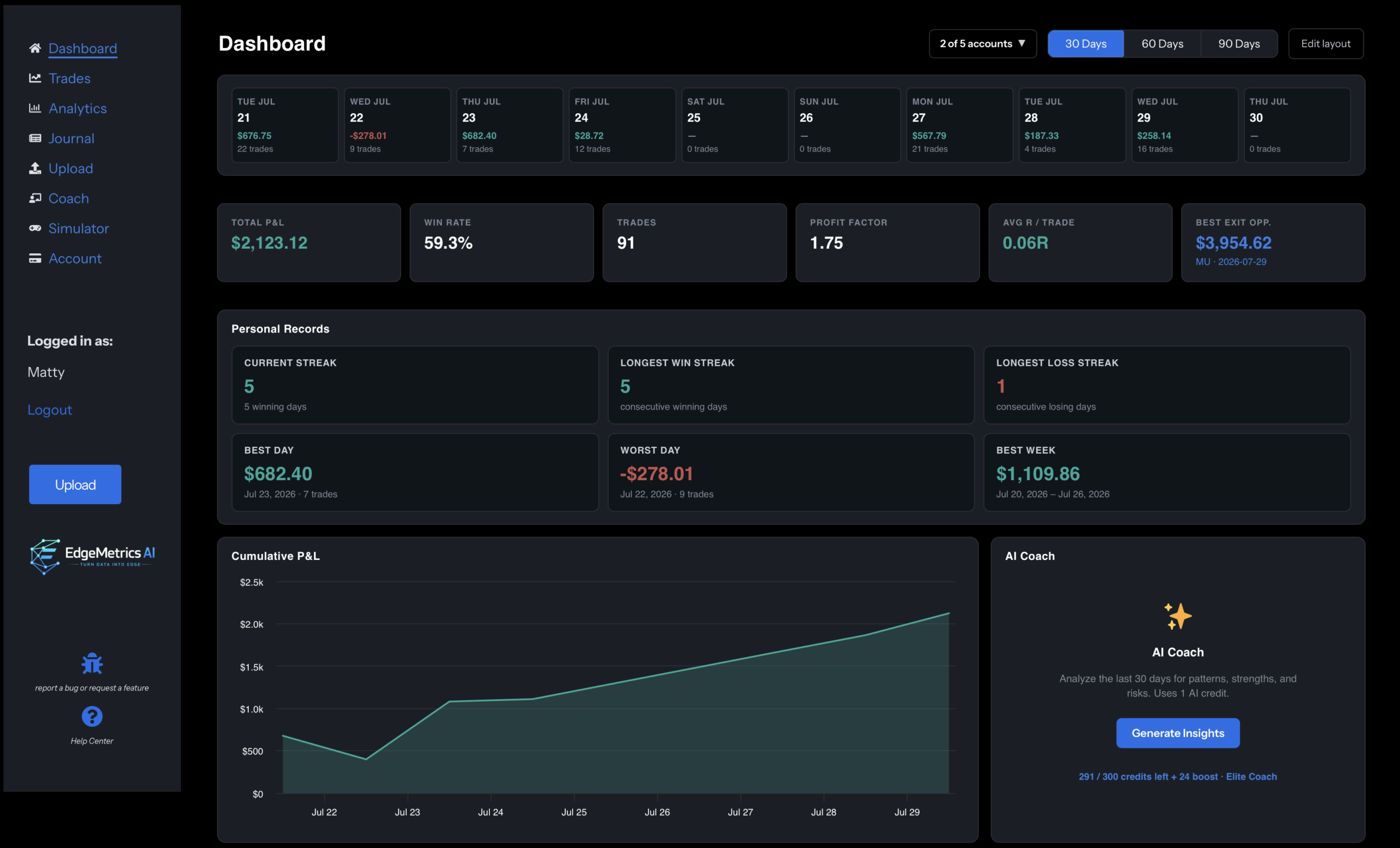Switch to the 90 Days range
Image resolution: width=1400 pixels, height=848 pixels.
(1239, 44)
